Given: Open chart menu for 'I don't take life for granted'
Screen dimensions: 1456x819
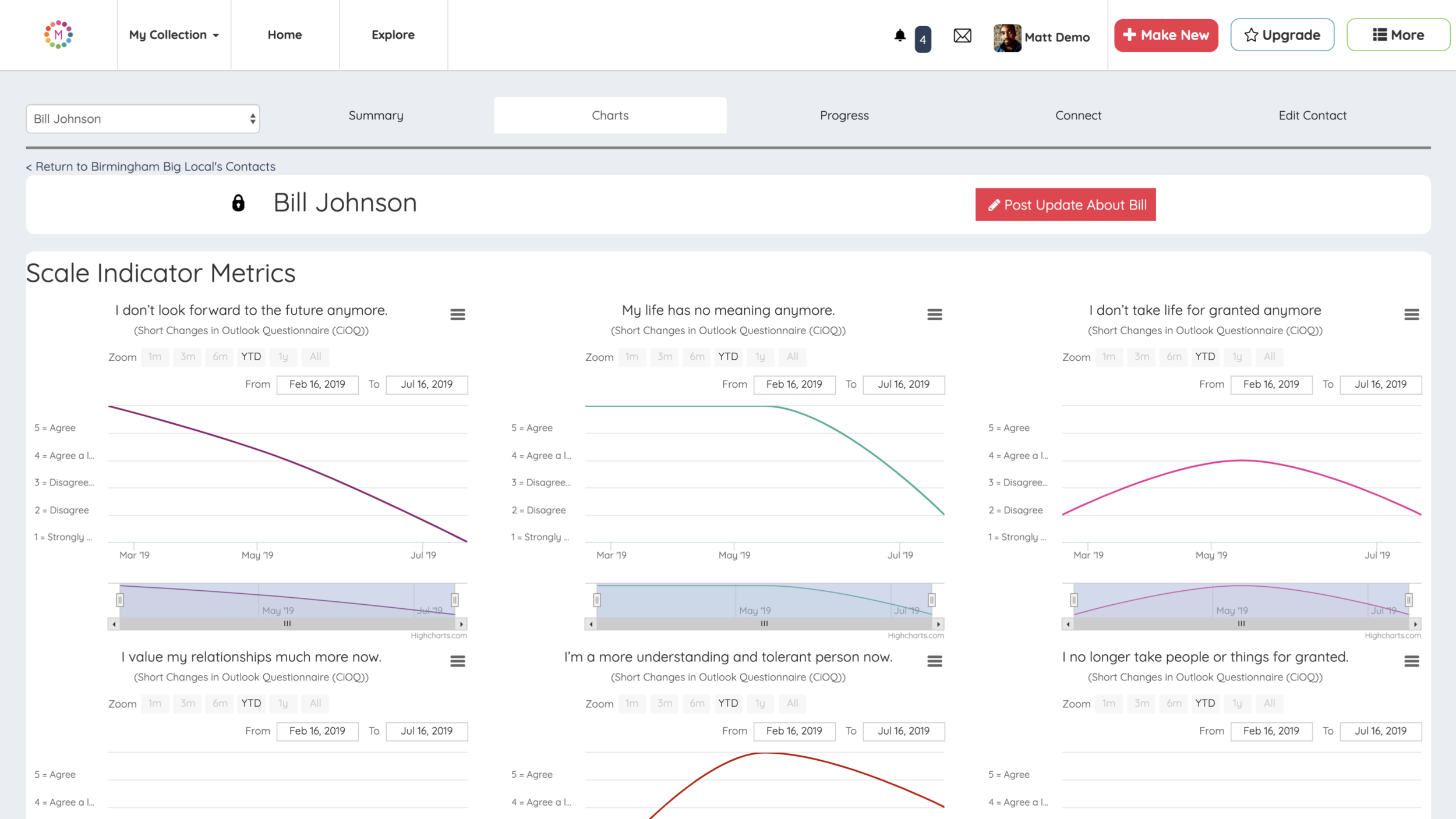Looking at the screenshot, I should (1412, 314).
